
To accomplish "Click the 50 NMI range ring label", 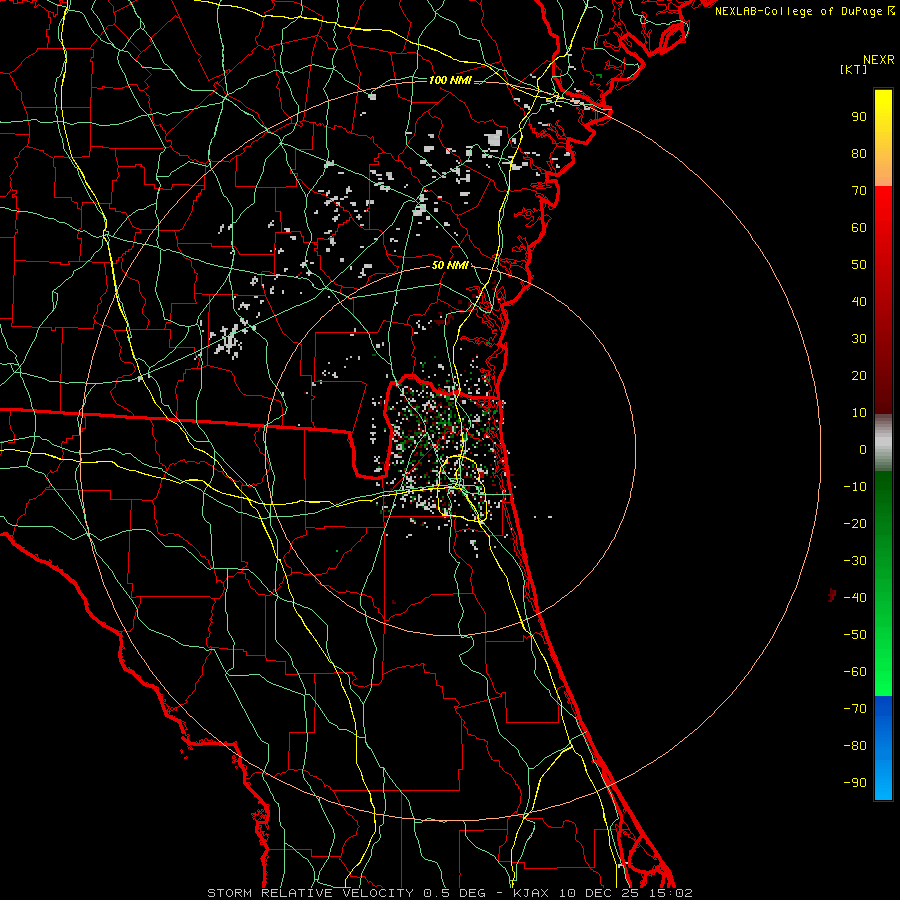I will pos(450,265).
